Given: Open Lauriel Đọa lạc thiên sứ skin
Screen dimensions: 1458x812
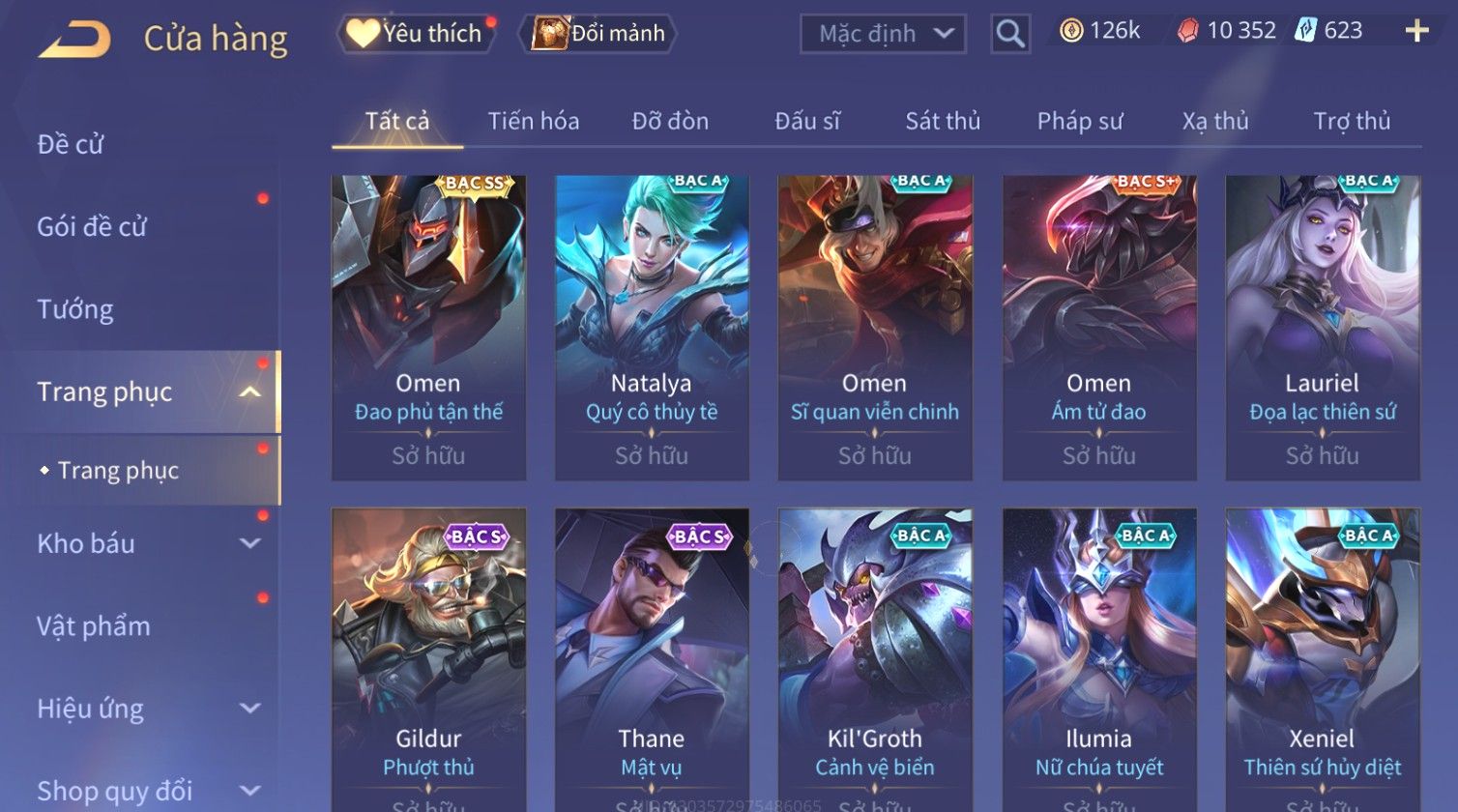Looking at the screenshot, I should pos(1323,328).
